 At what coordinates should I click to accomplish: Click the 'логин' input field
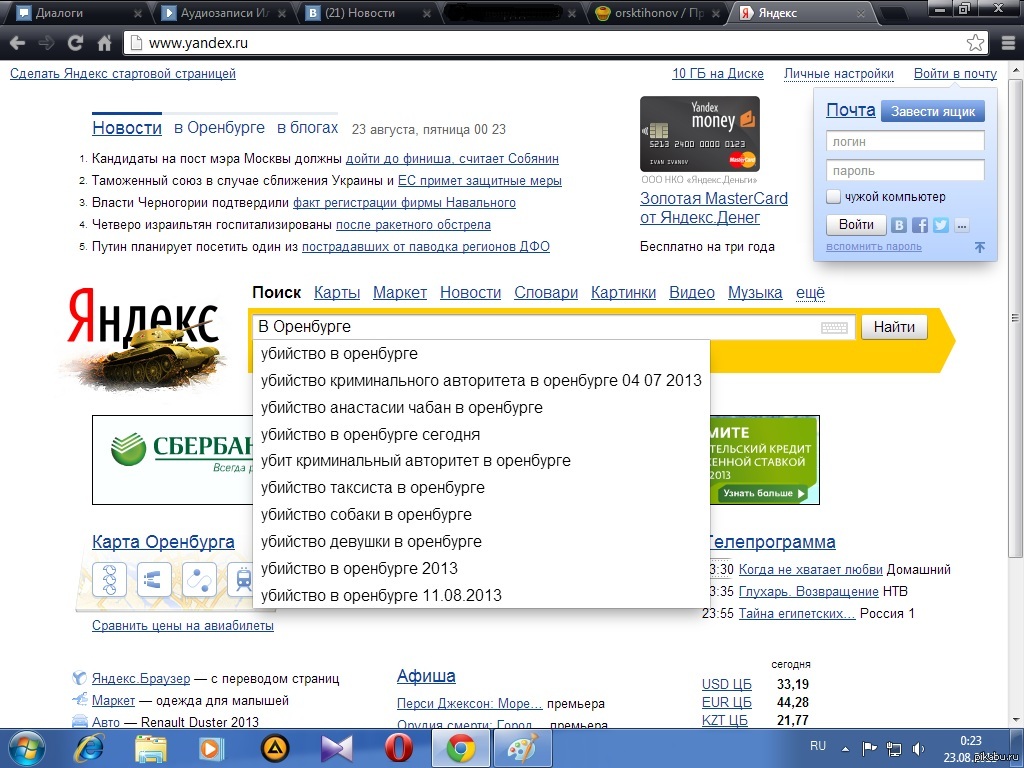[905, 142]
